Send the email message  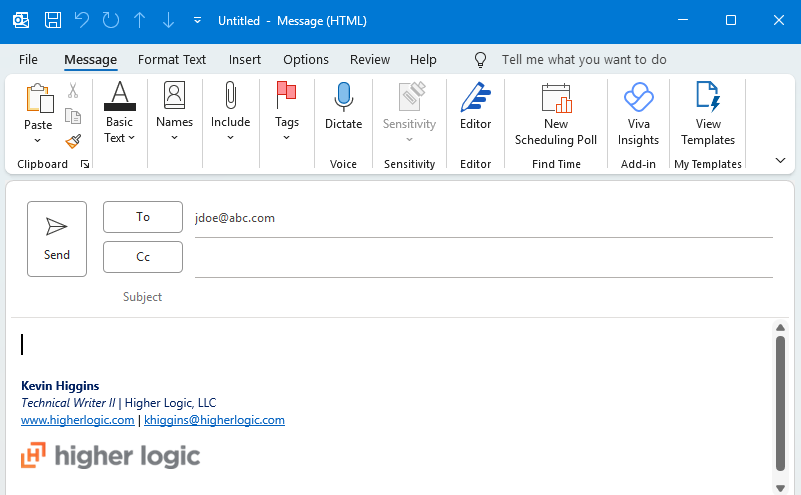[x=57, y=239]
